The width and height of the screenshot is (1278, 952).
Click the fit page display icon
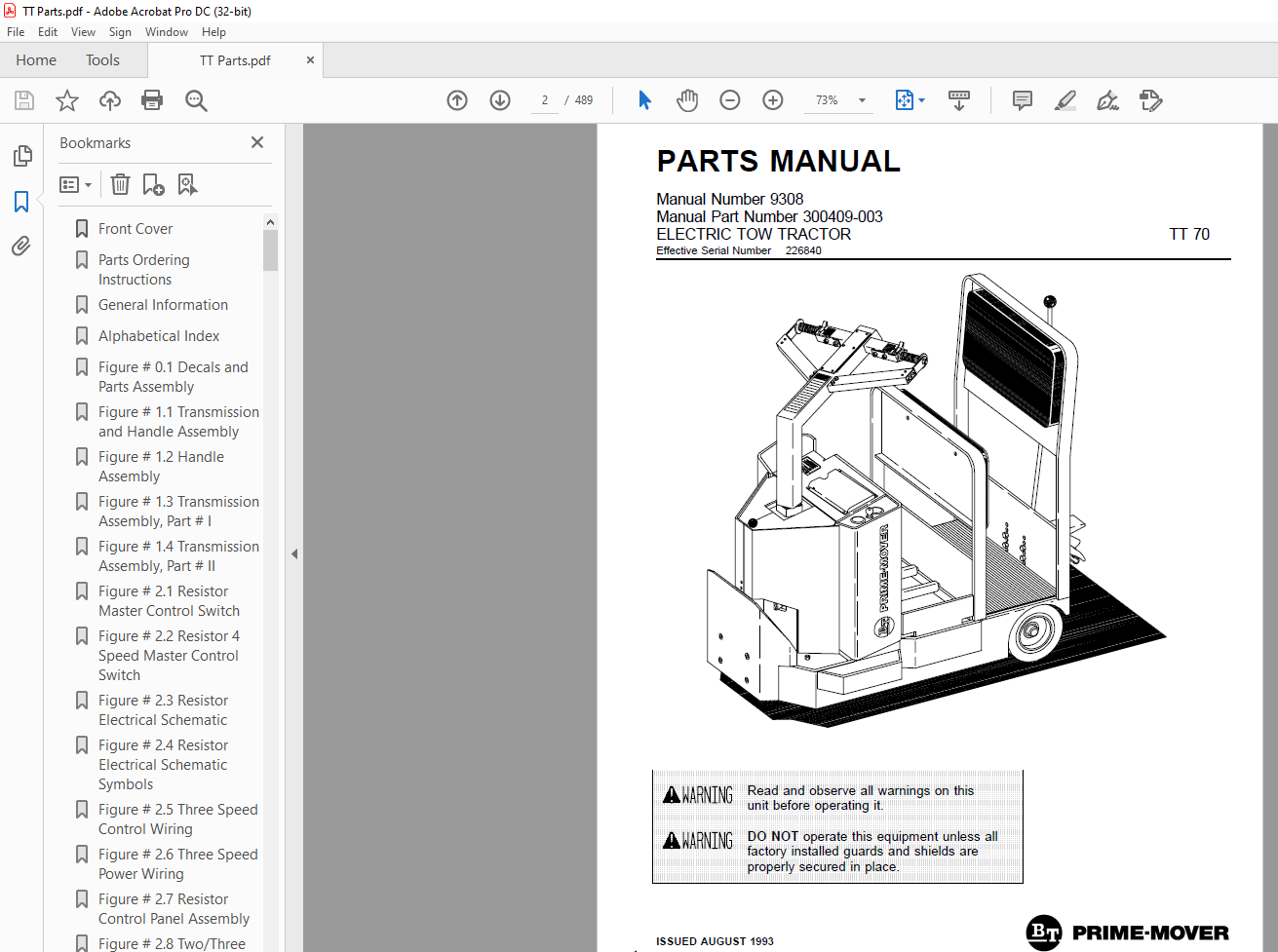tap(904, 100)
